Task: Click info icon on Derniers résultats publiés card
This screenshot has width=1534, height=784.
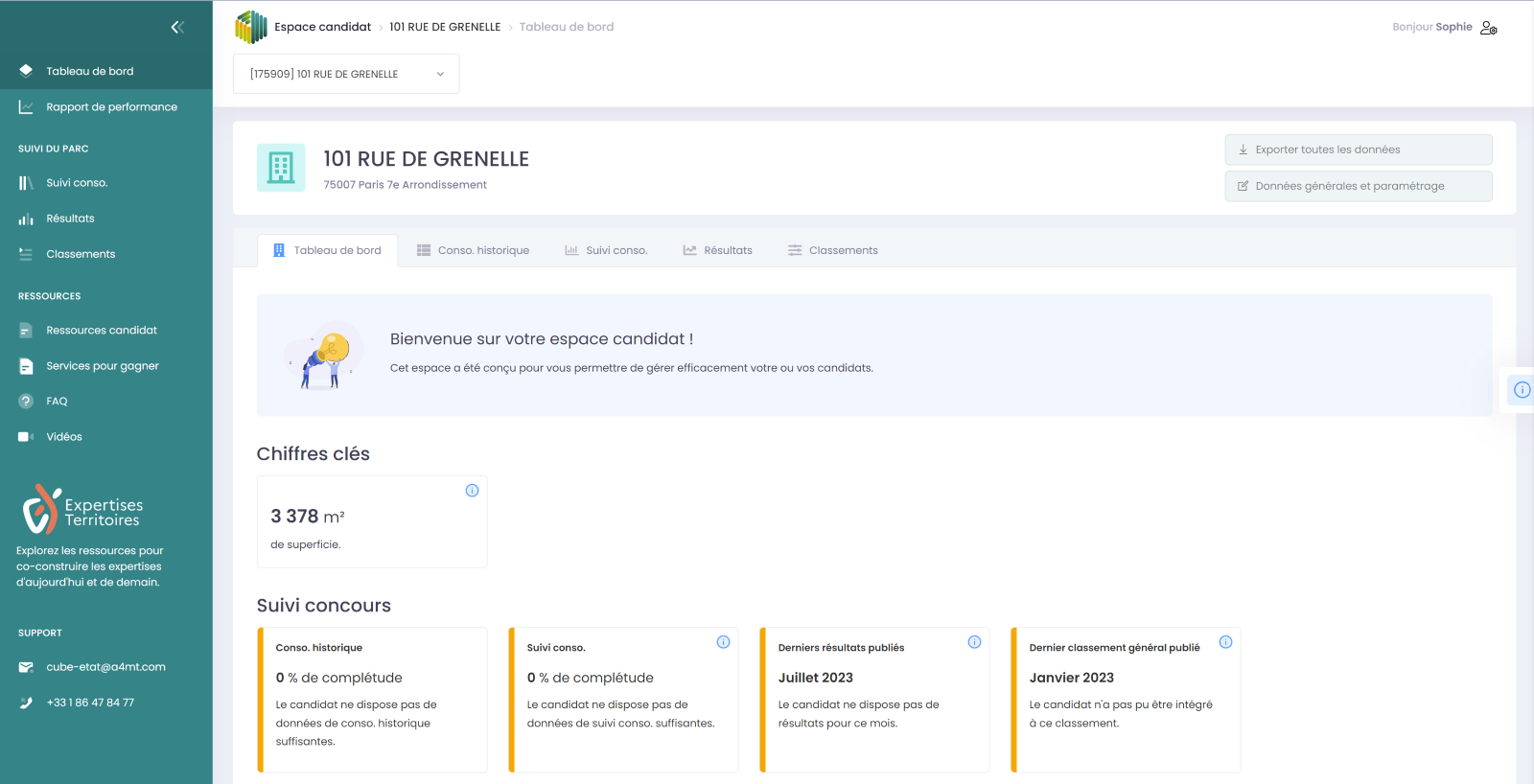Action: tap(974, 642)
